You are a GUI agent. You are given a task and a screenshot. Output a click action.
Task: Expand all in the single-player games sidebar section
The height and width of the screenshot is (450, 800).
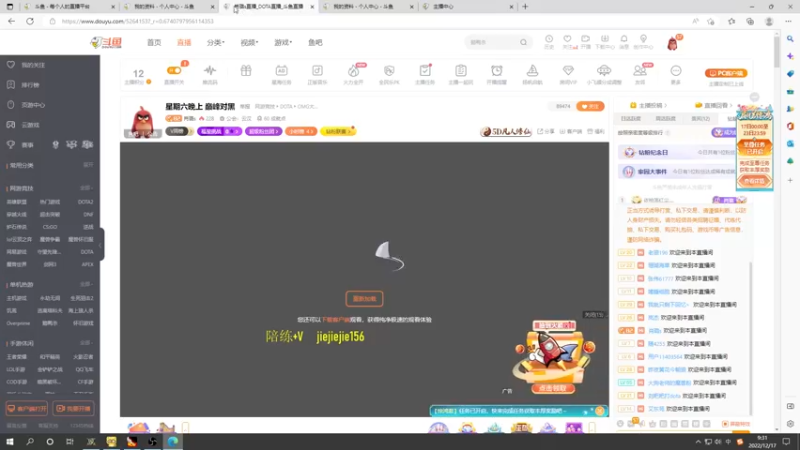86,284
